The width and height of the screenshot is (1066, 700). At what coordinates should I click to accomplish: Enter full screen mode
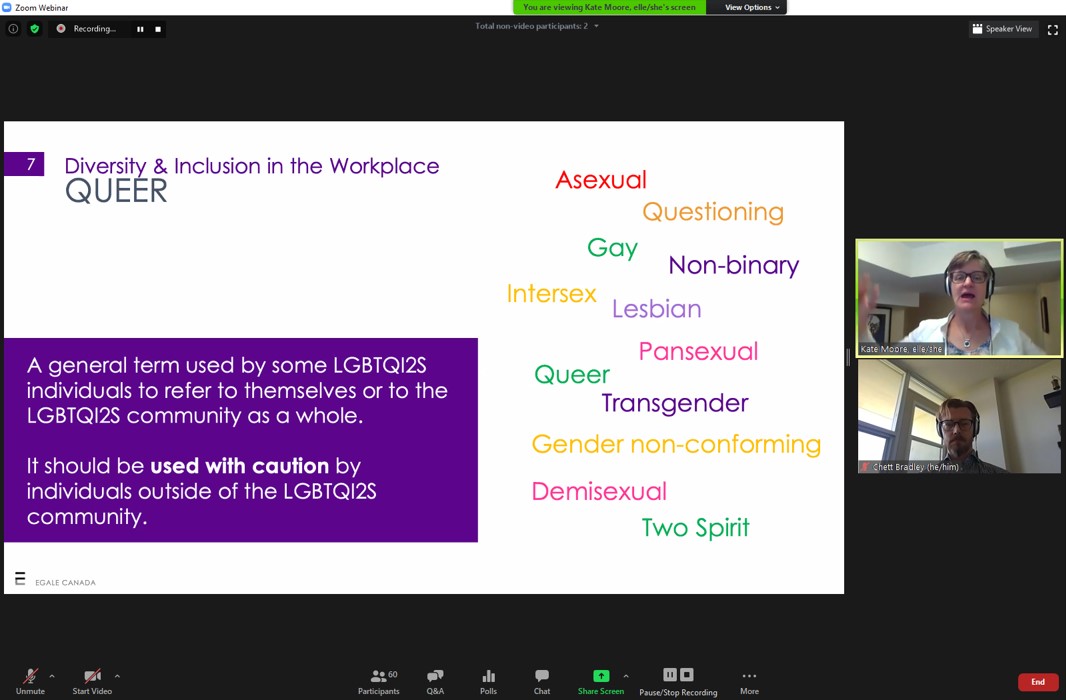(1052, 29)
